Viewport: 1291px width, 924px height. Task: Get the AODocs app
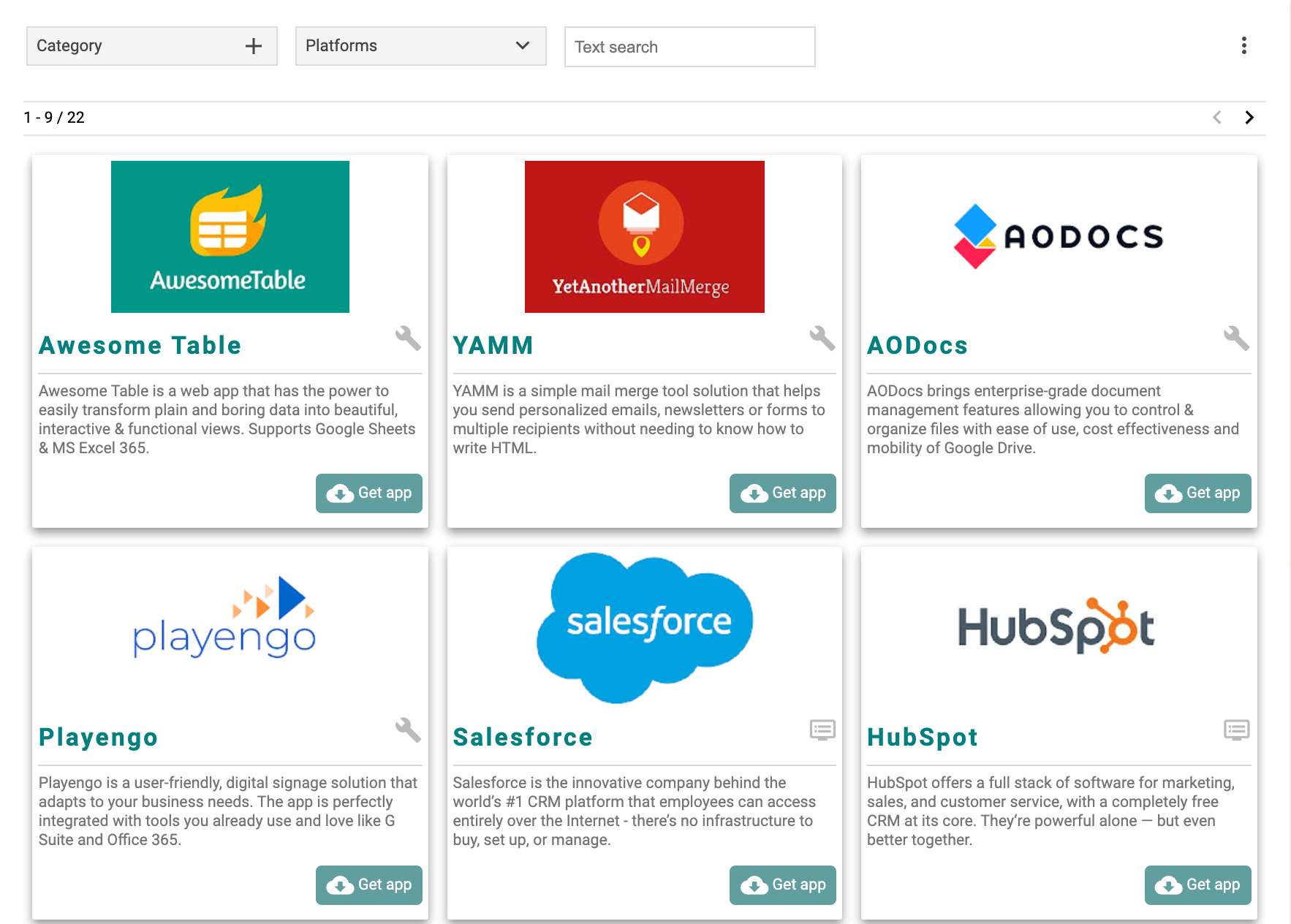1198,493
